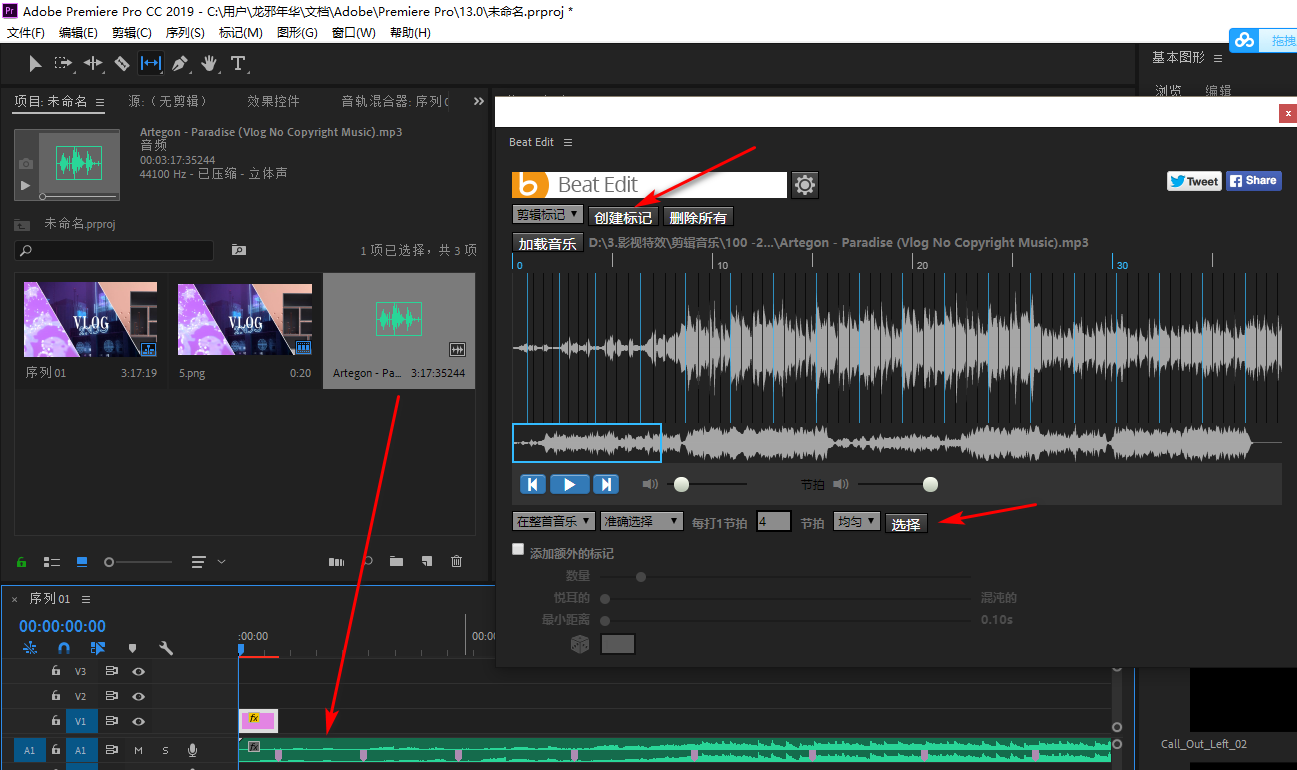The width and height of the screenshot is (1297, 770).
Task: Solo the A1 audio track
Action: (x=165, y=750)
